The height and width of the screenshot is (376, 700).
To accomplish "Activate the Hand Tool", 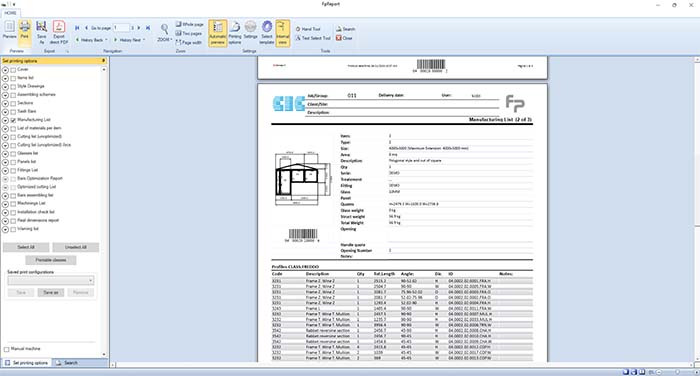I will coord(308,29).
